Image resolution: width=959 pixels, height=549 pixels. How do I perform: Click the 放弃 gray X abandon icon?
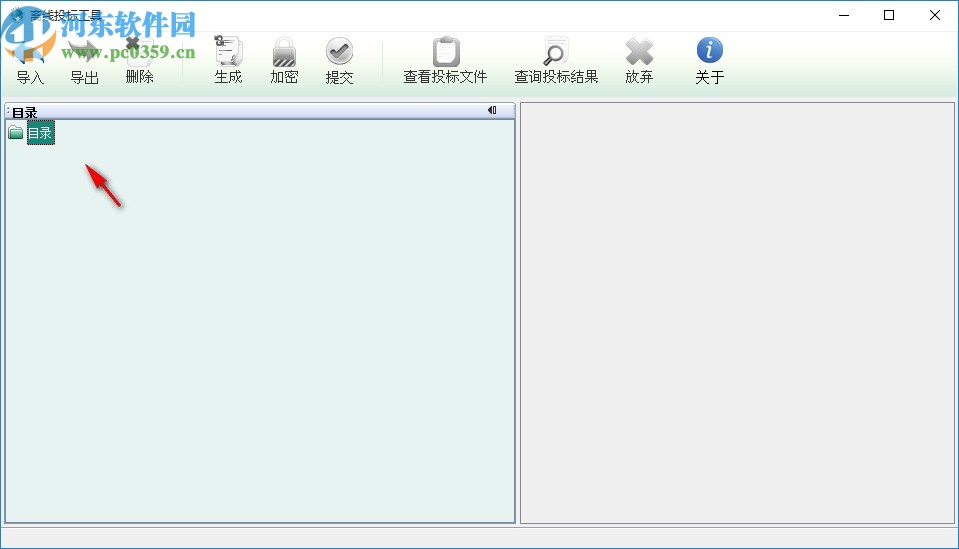pos(639,52)
